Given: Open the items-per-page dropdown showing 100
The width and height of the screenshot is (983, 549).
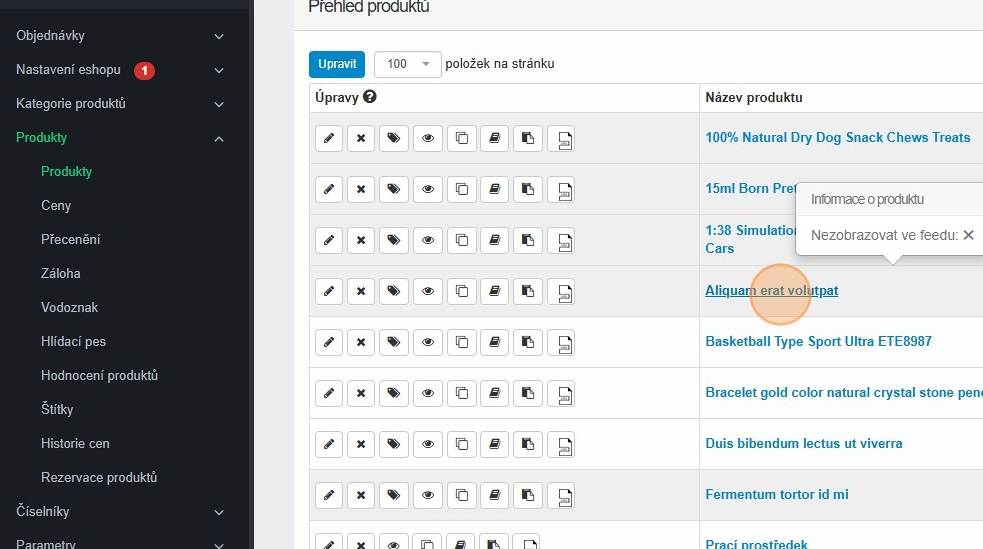Looking at the screenshot, I should point(407,64).
